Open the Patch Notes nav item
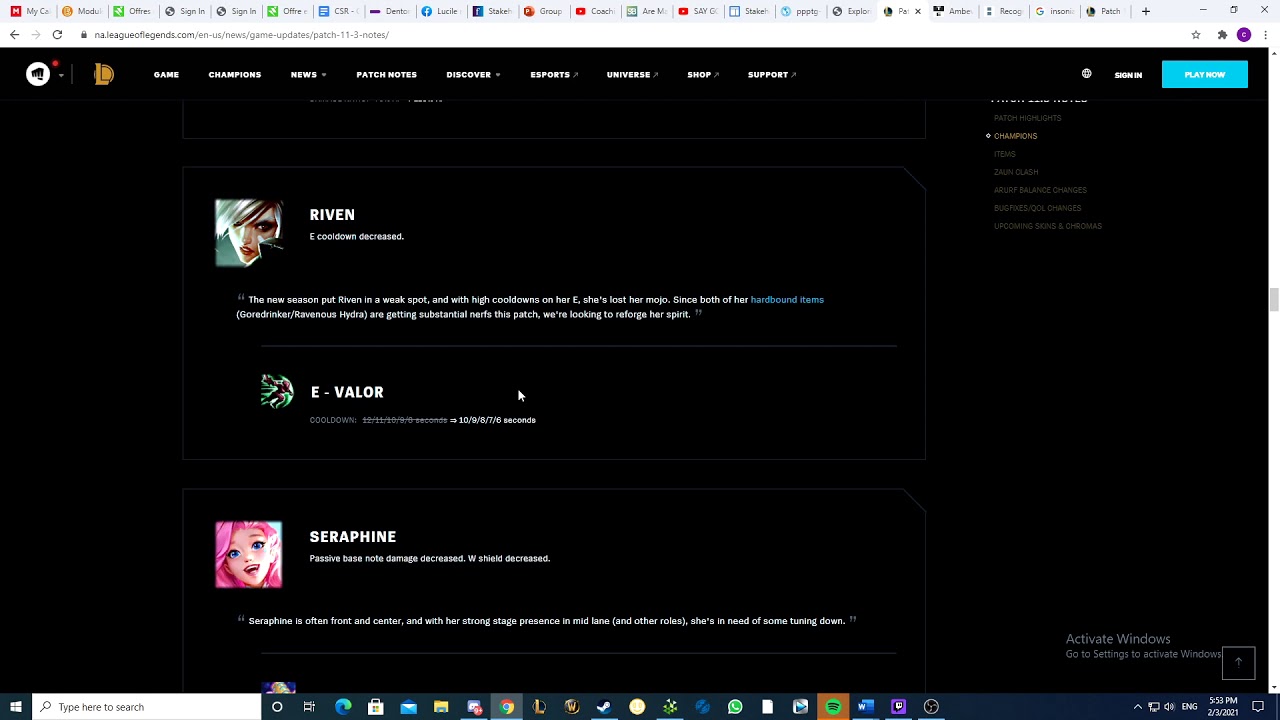The image size is (1280, 720). point(386,75)
